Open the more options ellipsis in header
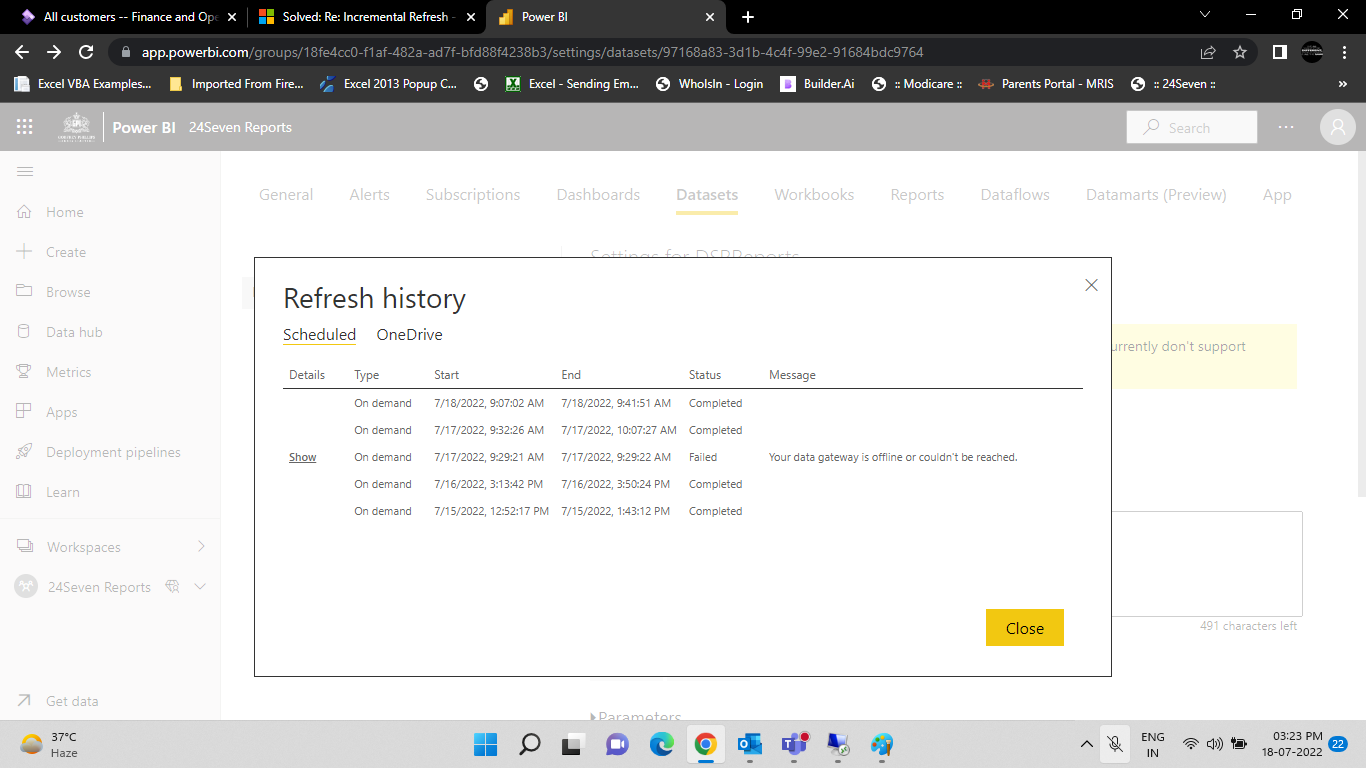The image size is (1366, 768). 1286,127
